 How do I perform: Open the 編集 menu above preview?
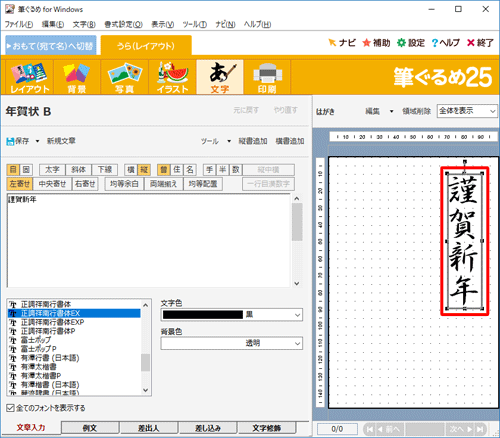pos(372,111)
